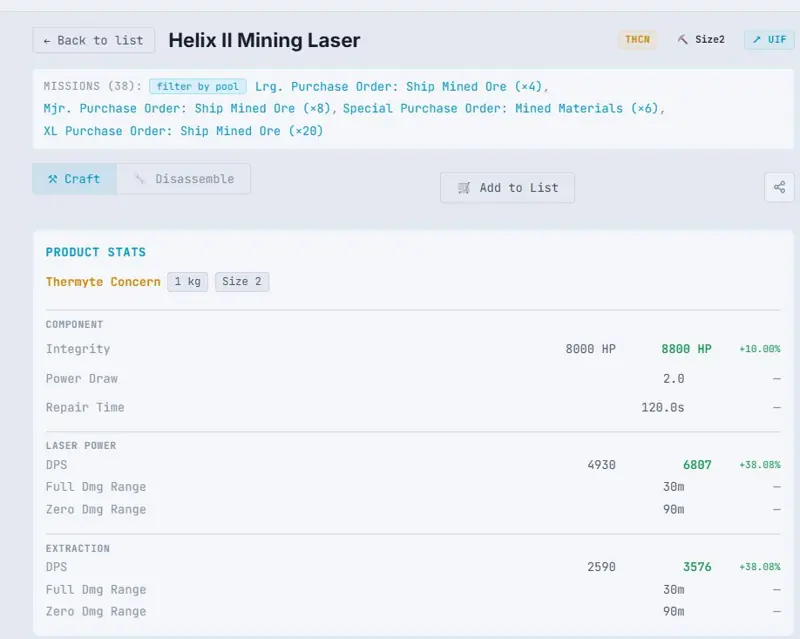Click the Repair Time row label
The height and width of the screenshot is (639, 800).
pyautogui.click(x=85, y=407)
